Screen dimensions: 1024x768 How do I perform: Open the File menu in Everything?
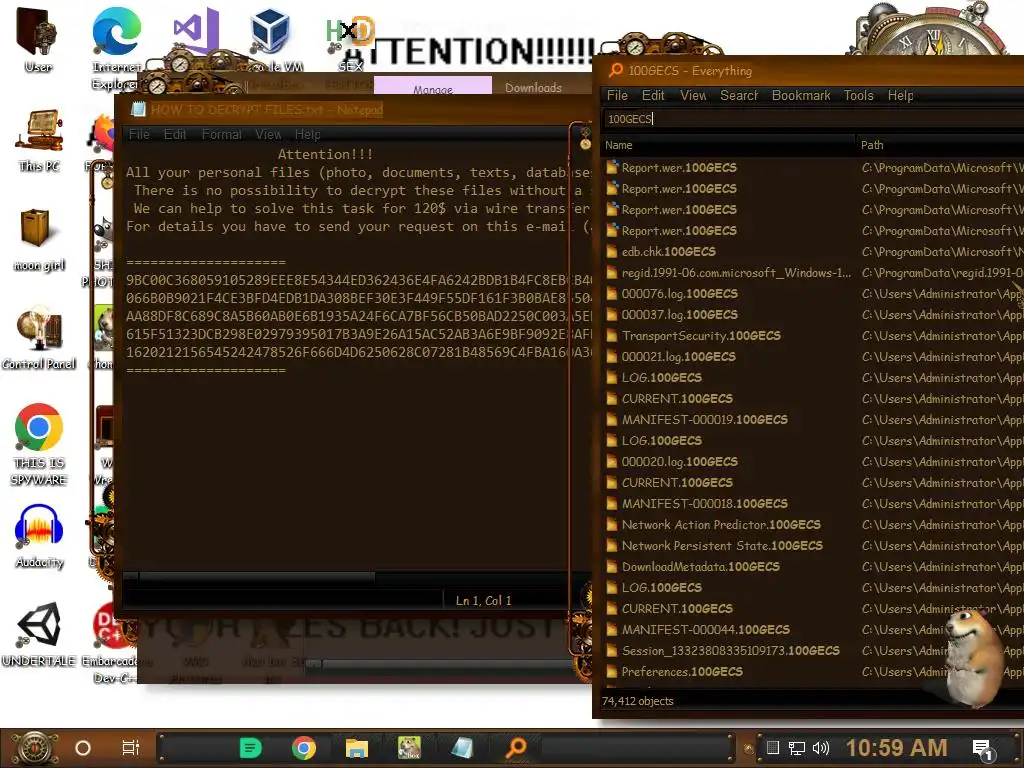[x=617, y=95]
